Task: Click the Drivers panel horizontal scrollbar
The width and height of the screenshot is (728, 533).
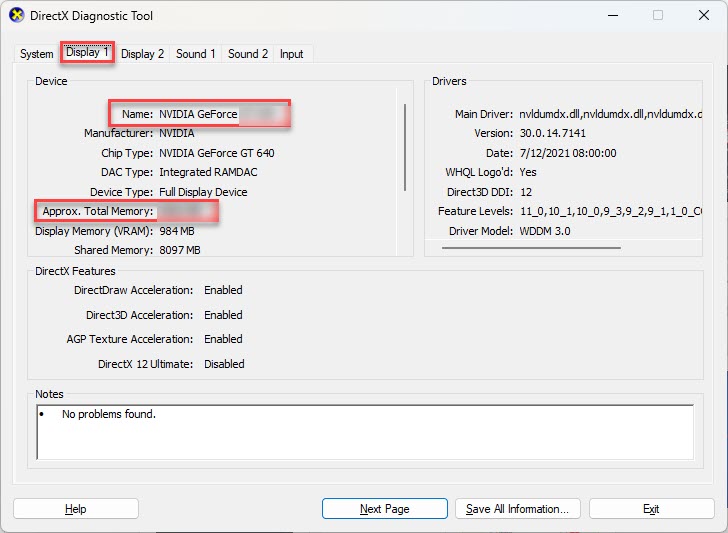Action: pyautogui.click(x=531, y=247)
